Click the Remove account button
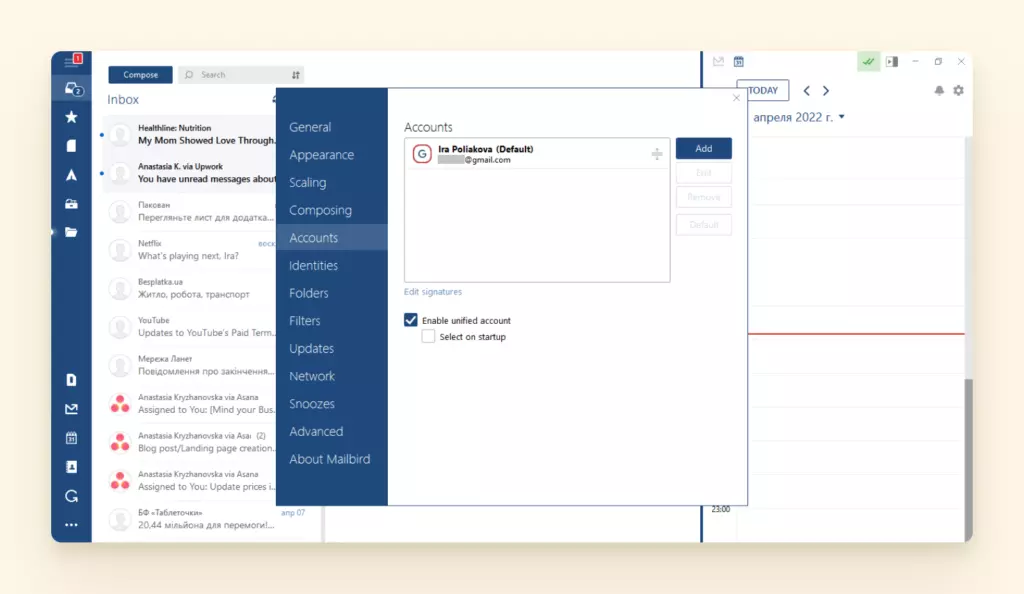 tap(703, 197)
